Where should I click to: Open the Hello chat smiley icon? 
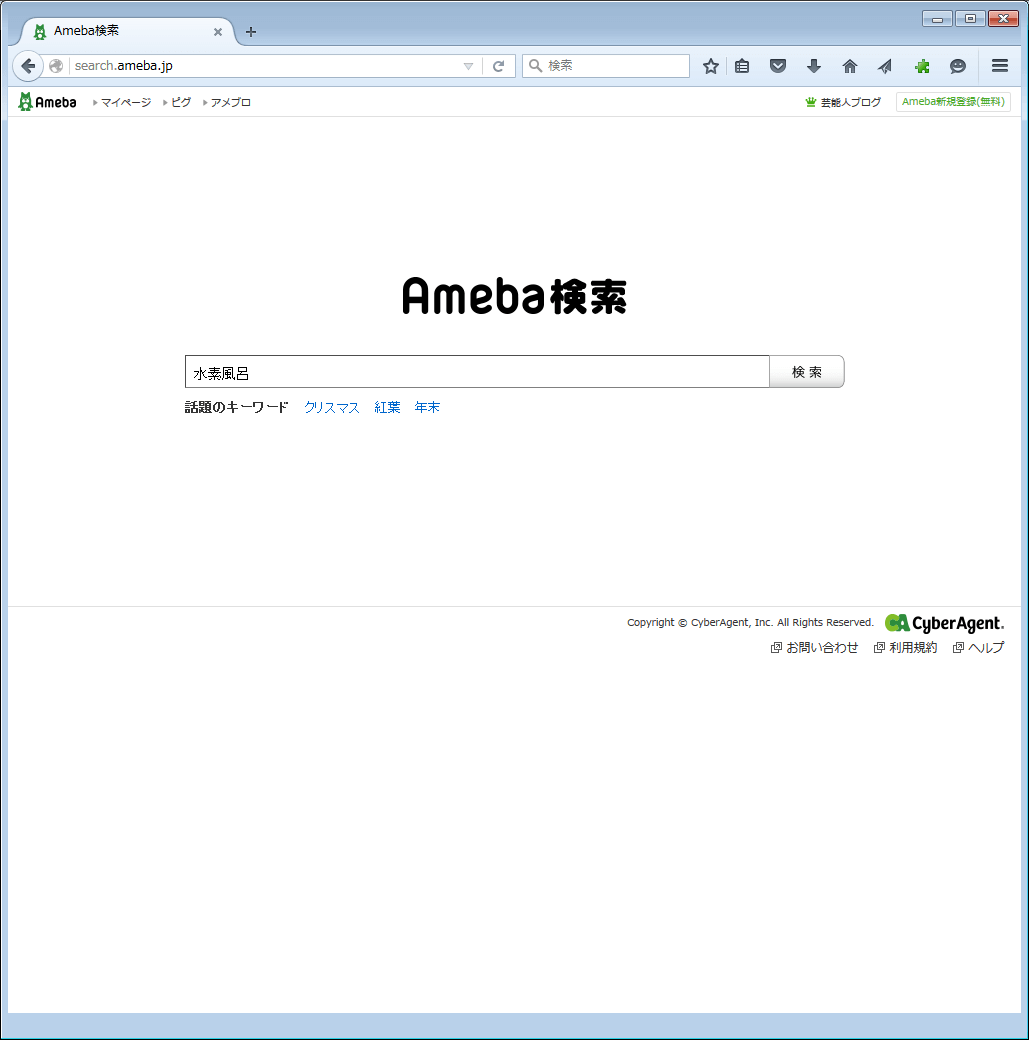pyautogui.click(x=957, y=66)
